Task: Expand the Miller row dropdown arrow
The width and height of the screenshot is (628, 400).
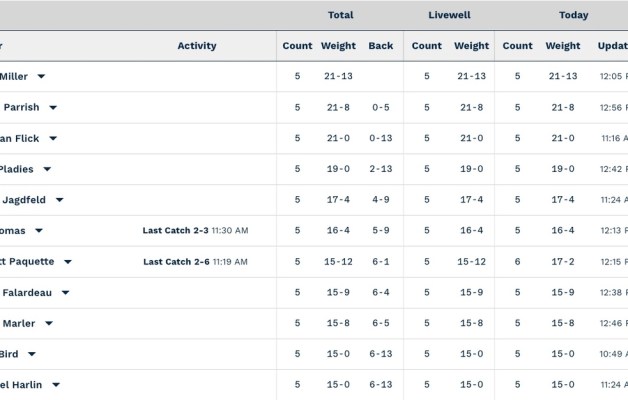Action: click(42, 77)
